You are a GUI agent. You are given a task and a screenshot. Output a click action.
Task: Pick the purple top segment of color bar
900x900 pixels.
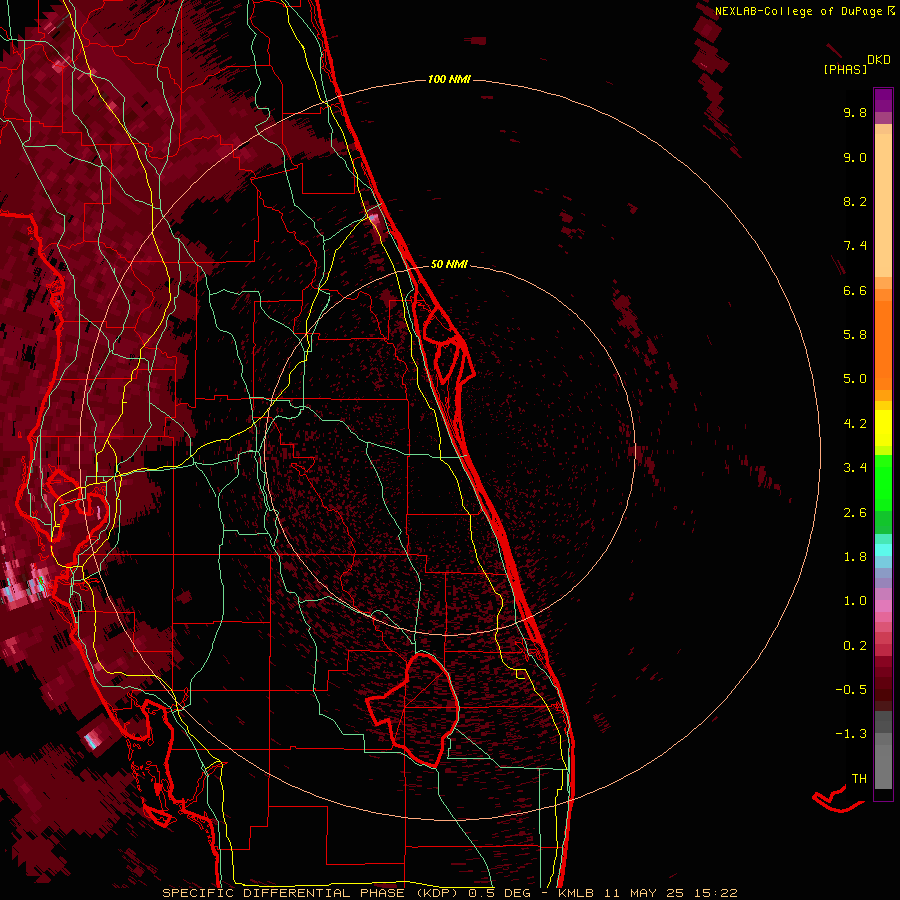pyautogui.click(x=883, y=100)
